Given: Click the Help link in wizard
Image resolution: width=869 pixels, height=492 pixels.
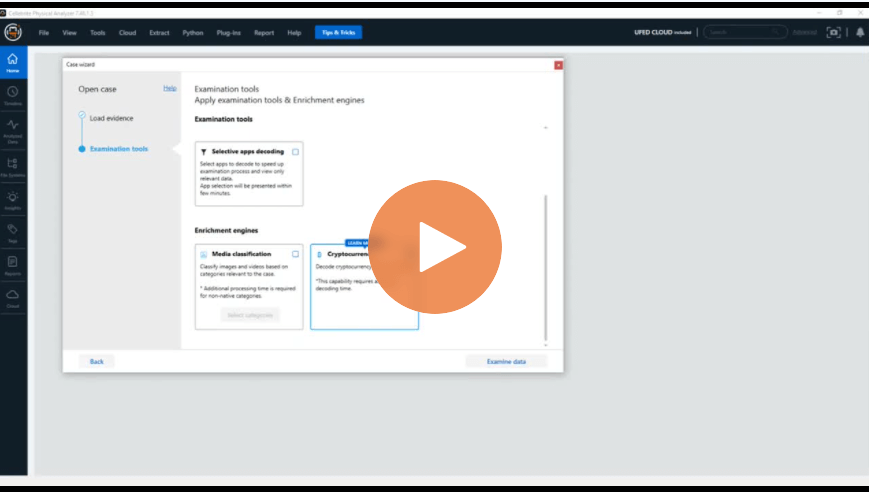Looking at the screenshot, I should pyautogui.click(x=169, y=89).
